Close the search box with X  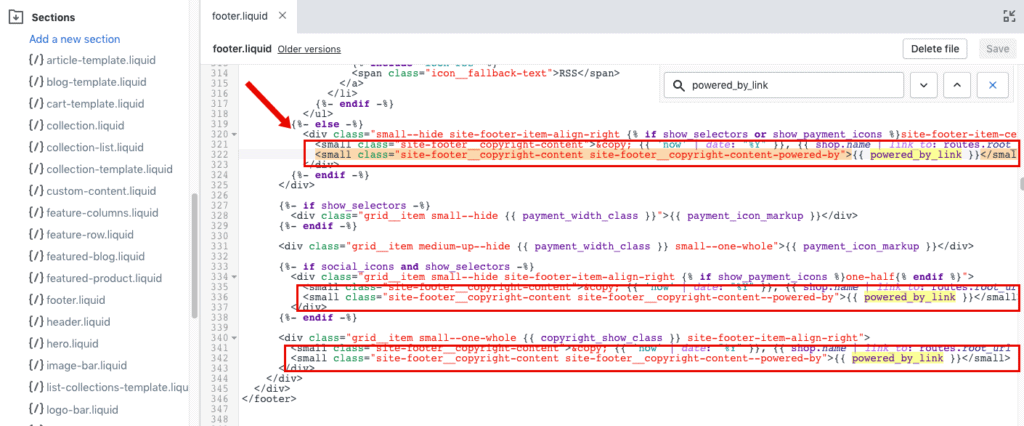[x=993, y=86]
